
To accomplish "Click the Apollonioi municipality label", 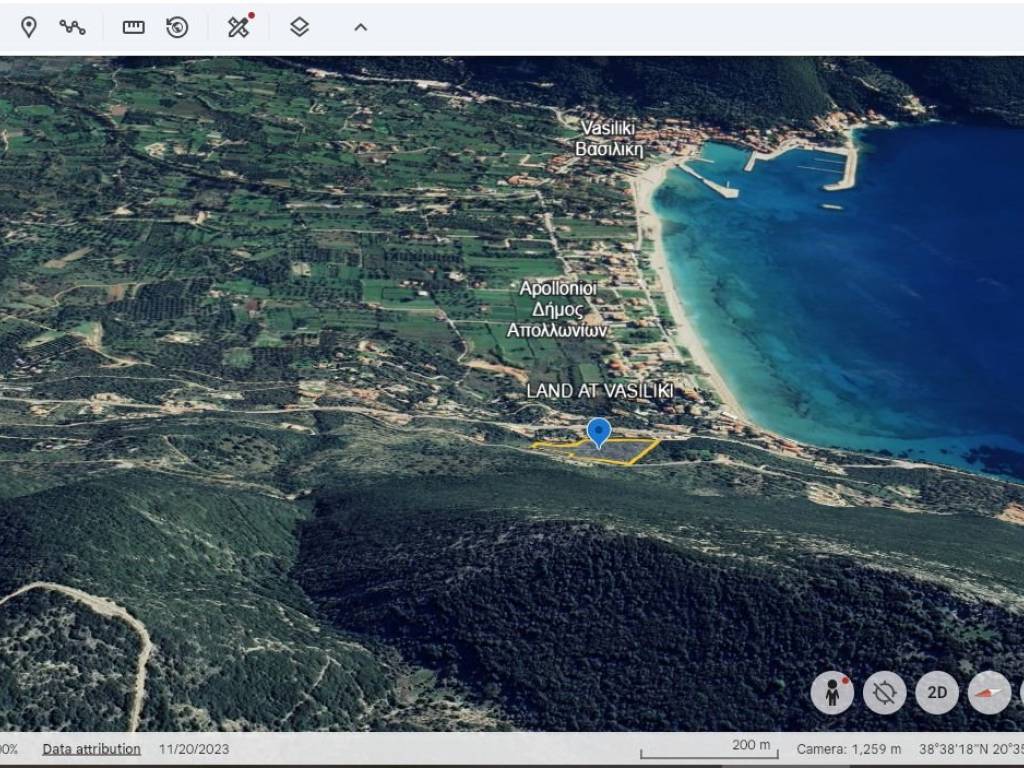I will point(558,309).
